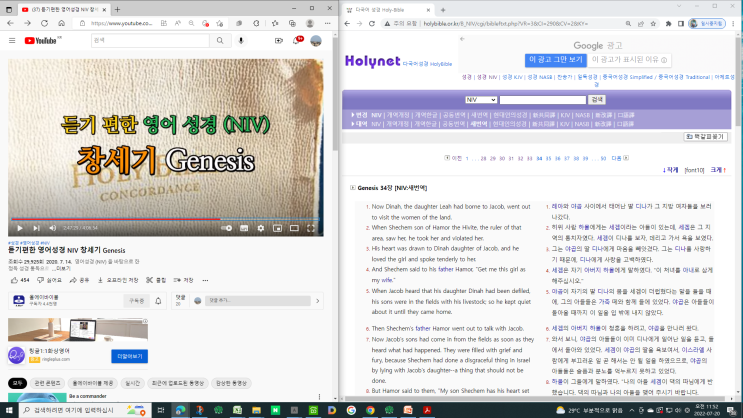
Task: Expand video description via 더보기
Action: tap(63, 268)
